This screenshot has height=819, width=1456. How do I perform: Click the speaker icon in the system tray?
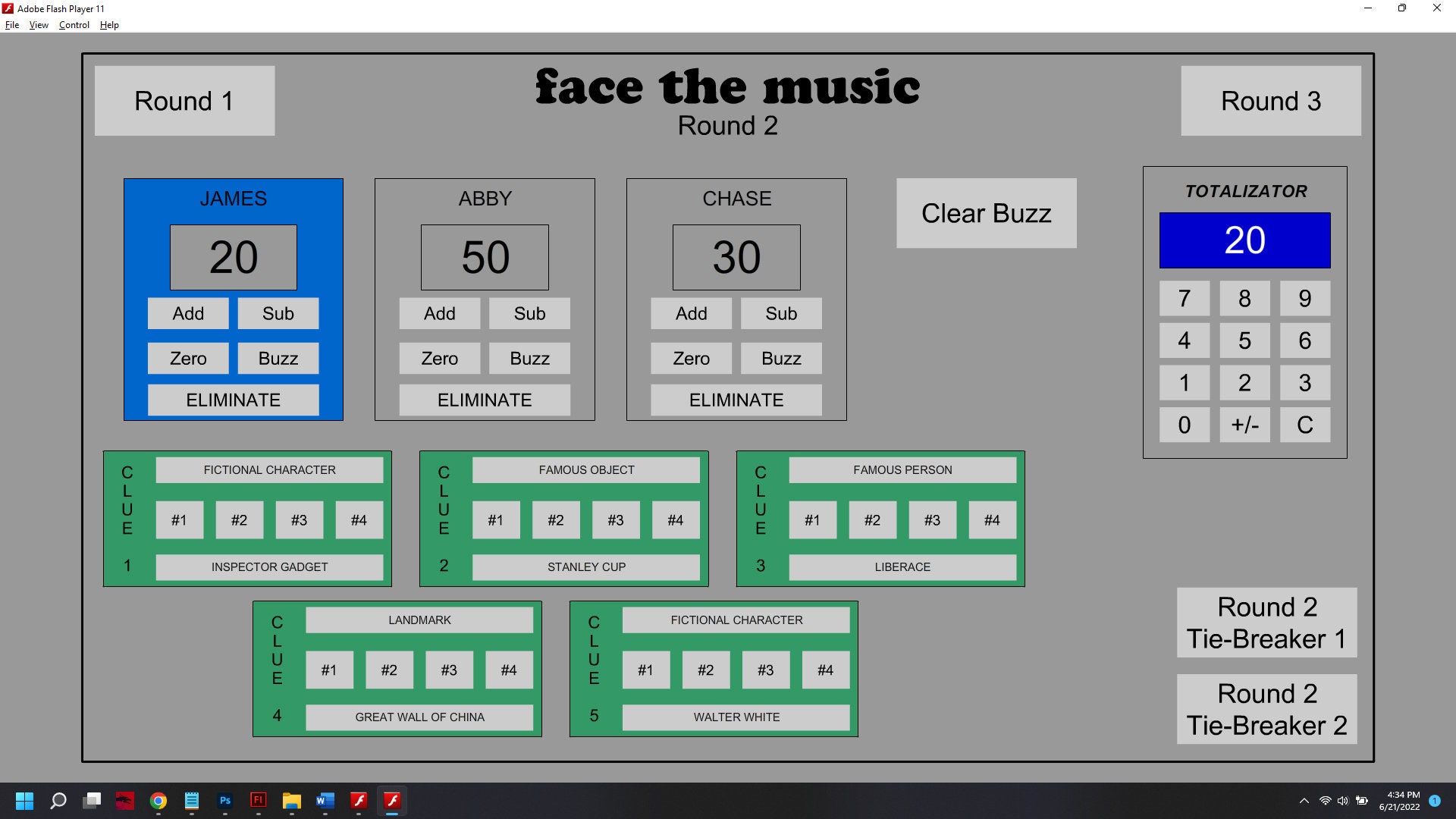1343,801
